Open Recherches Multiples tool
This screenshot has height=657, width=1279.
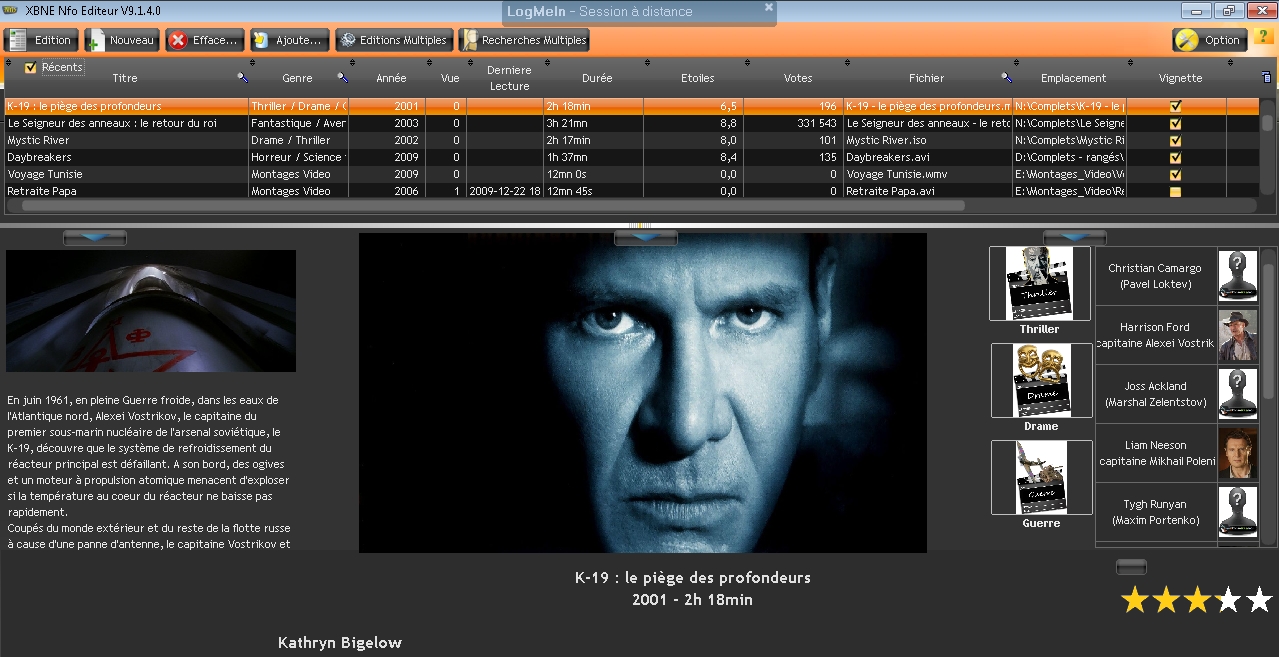point(523,40)
